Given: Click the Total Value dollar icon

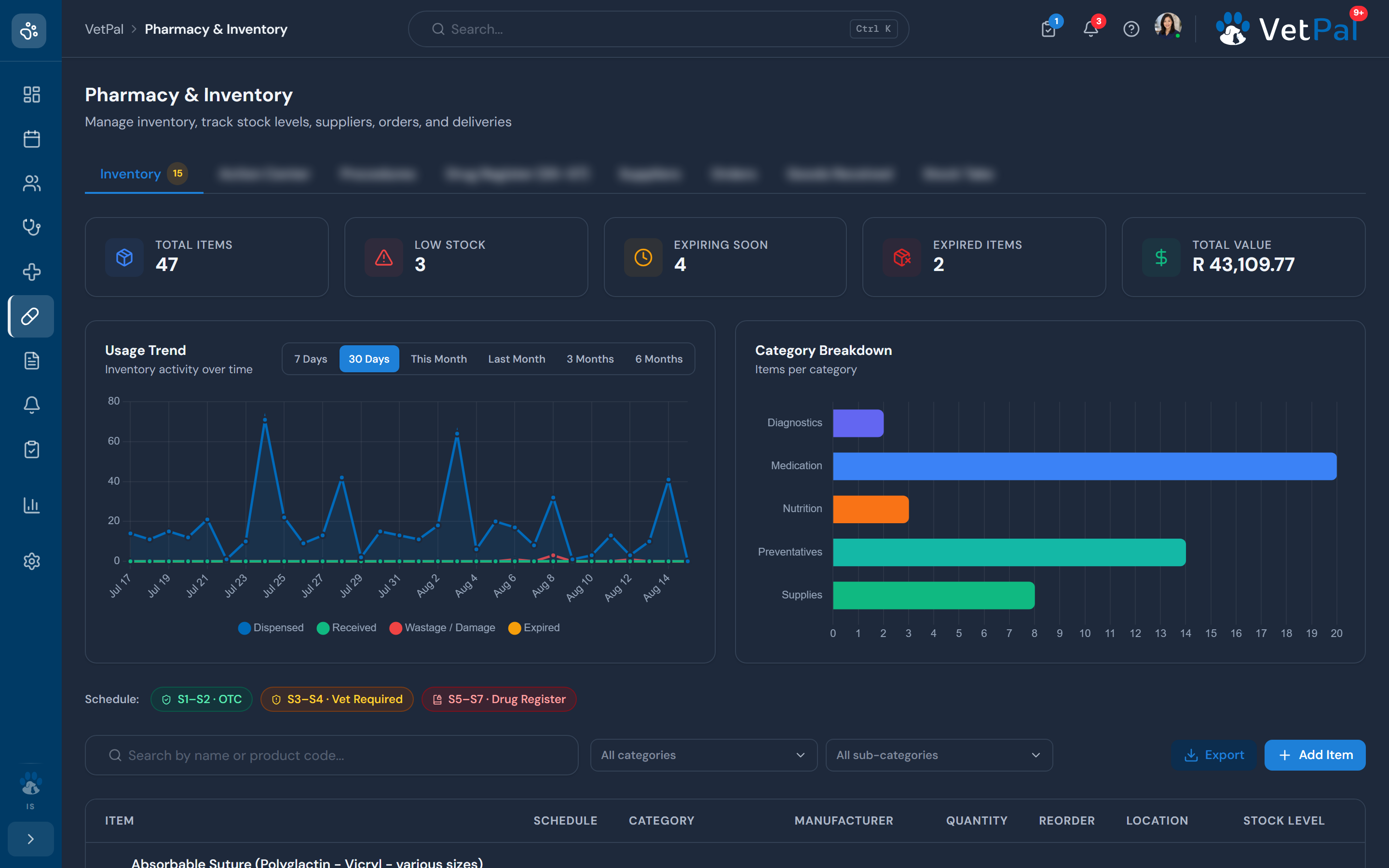Looking at the screenshot, I should tap(1161, 257).
